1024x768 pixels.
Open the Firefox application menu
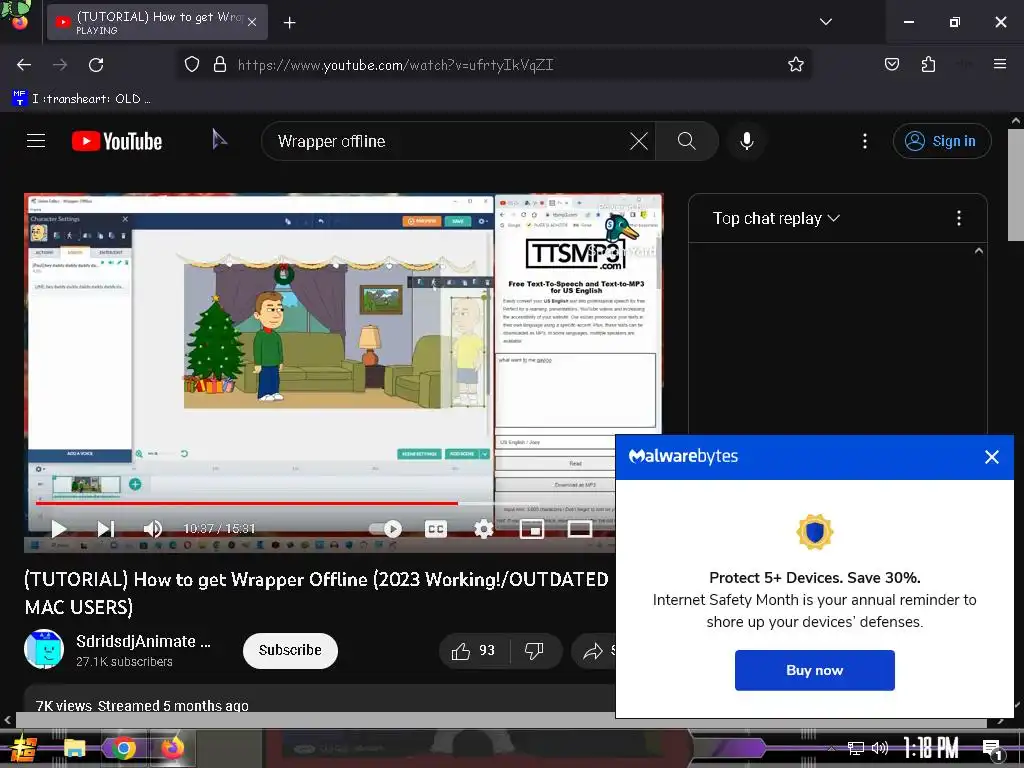pos(999,64)
